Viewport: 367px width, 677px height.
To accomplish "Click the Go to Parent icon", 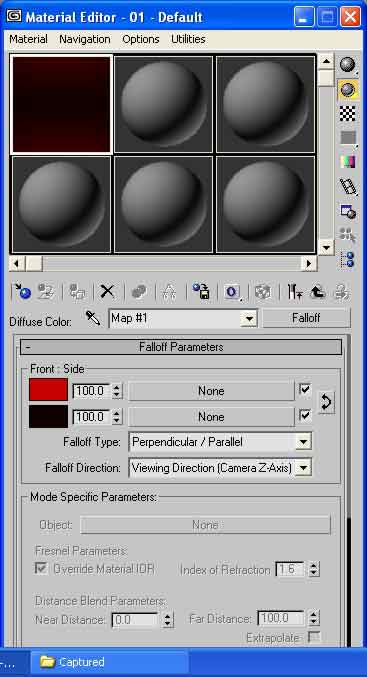I will click(318, 292).
